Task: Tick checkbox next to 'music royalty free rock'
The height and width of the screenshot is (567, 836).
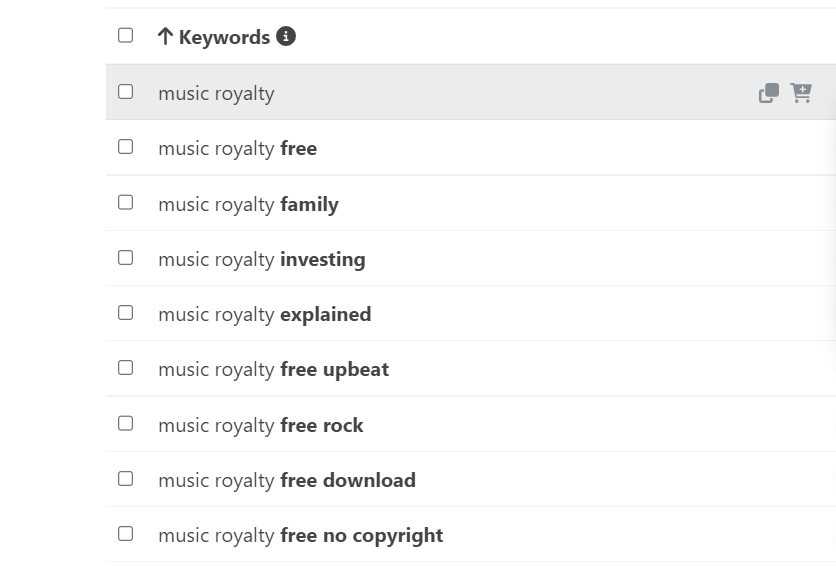Action: pos(125,424)
